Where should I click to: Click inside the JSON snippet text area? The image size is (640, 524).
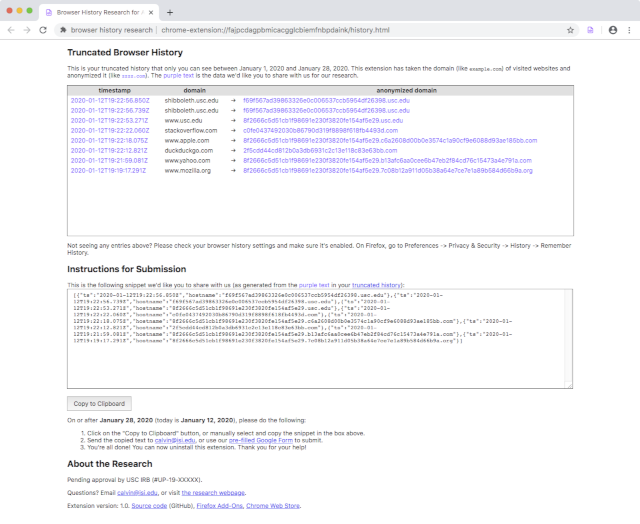(320, 339)
